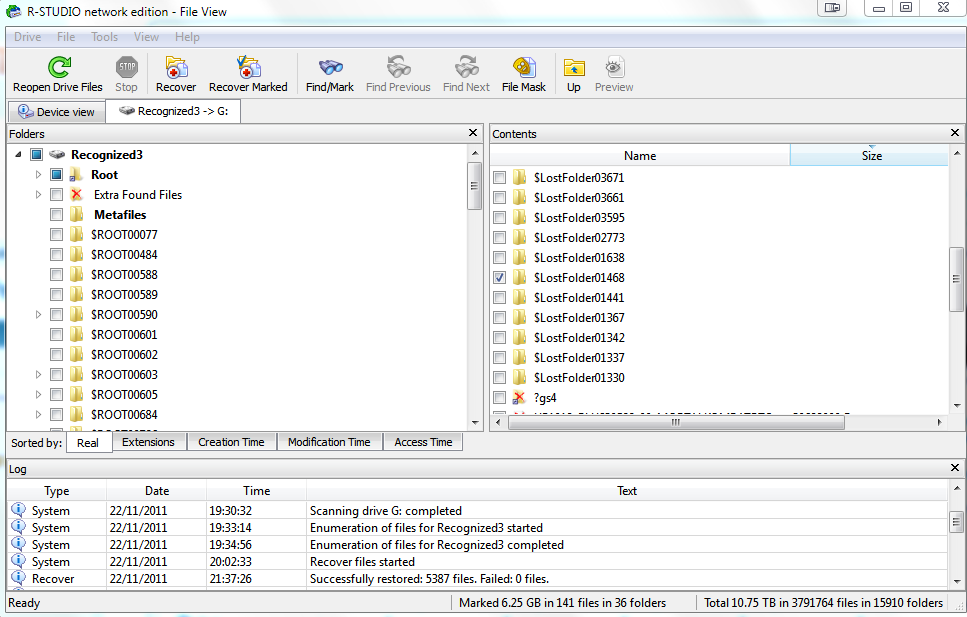Select the Recognized3 -> G: tab
The image size is (967, 617).
pos(173,111)
